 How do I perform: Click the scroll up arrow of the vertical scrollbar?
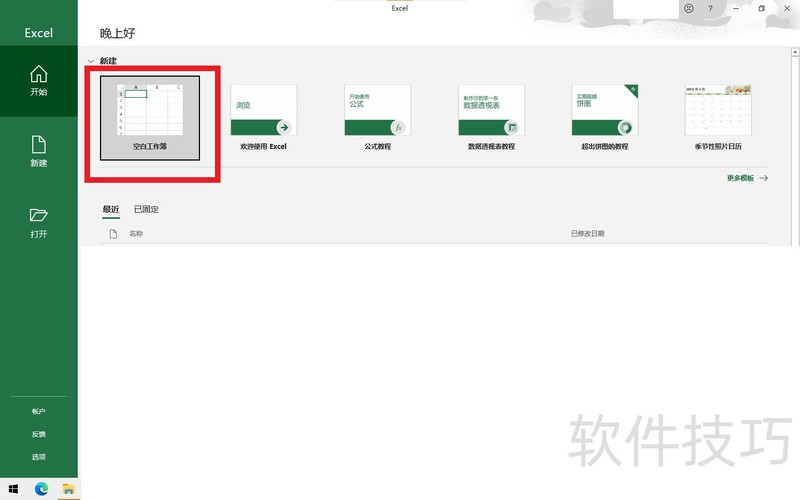point(795,53)
